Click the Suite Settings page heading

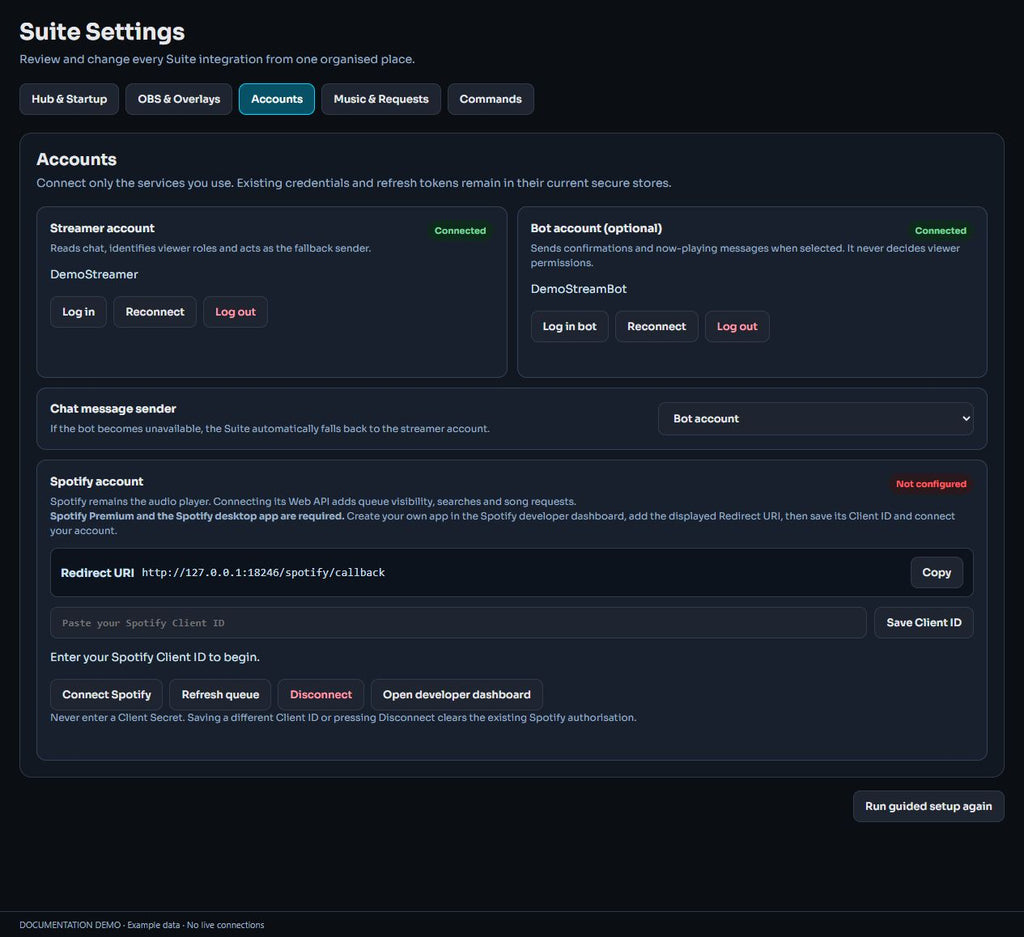tap(102, 32)
